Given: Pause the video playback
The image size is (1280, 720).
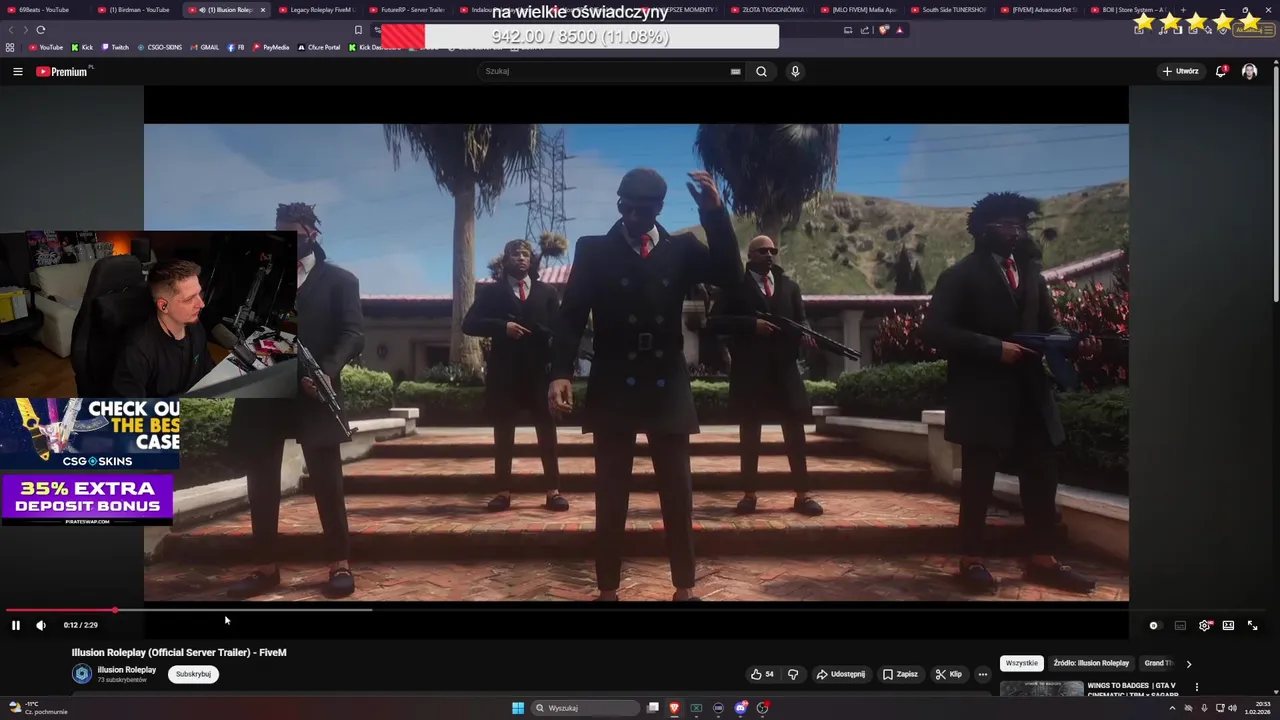Looking at the screenshot, I should pyautogui.click(x=16, y=625).
